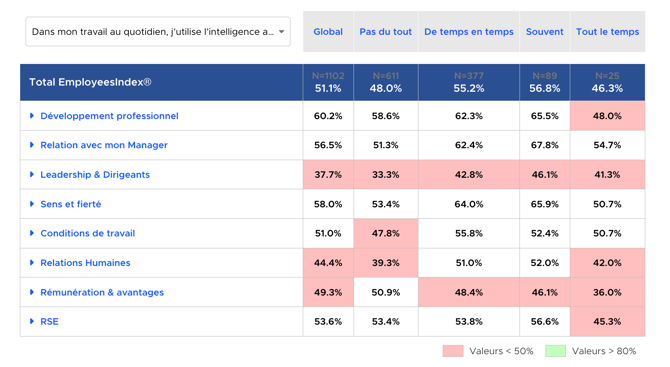Open the question selector dropdown arrow
This screenshot has width=670, height=367.
(281, 32)
